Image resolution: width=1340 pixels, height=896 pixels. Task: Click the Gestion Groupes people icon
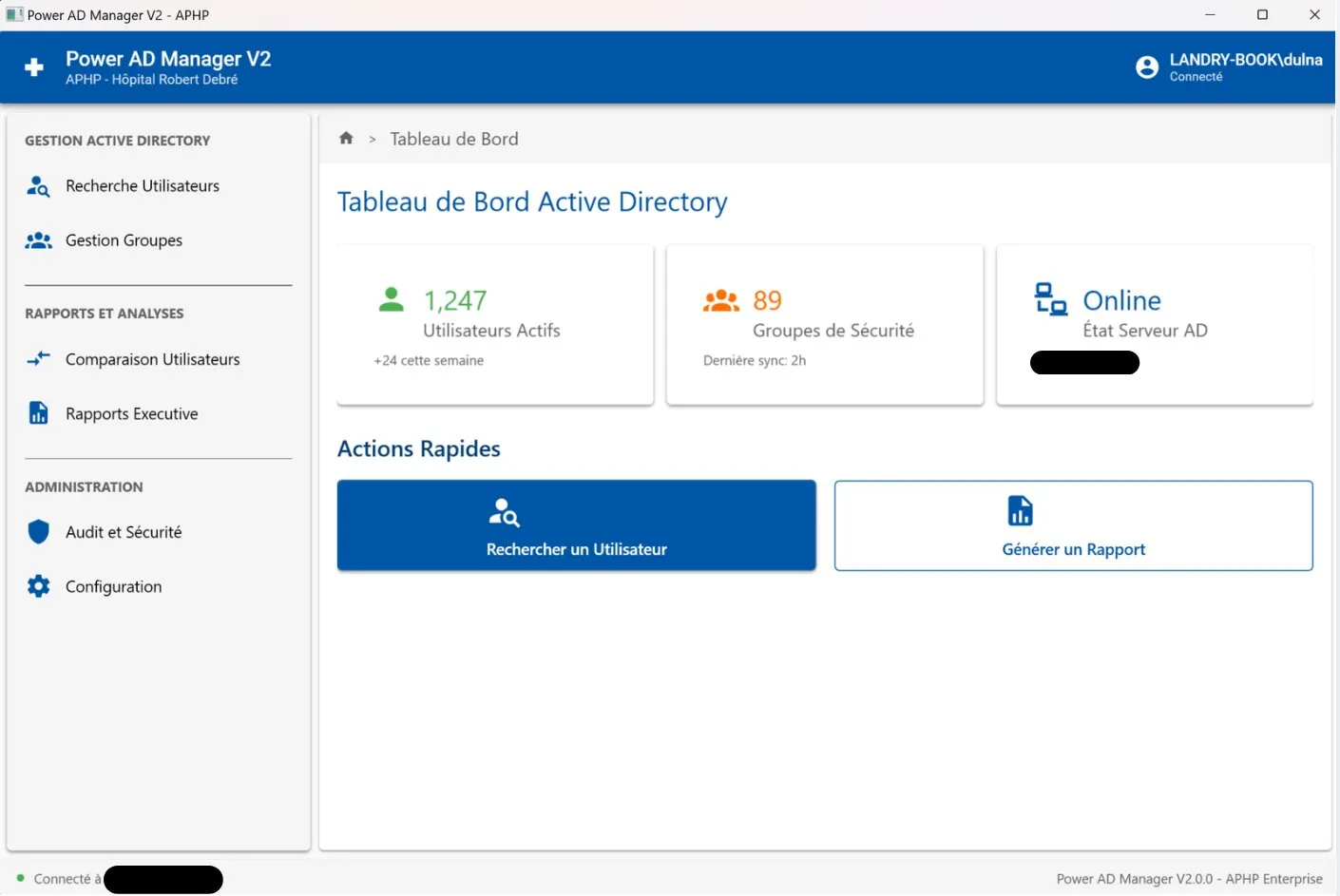[x=38, y=240]
